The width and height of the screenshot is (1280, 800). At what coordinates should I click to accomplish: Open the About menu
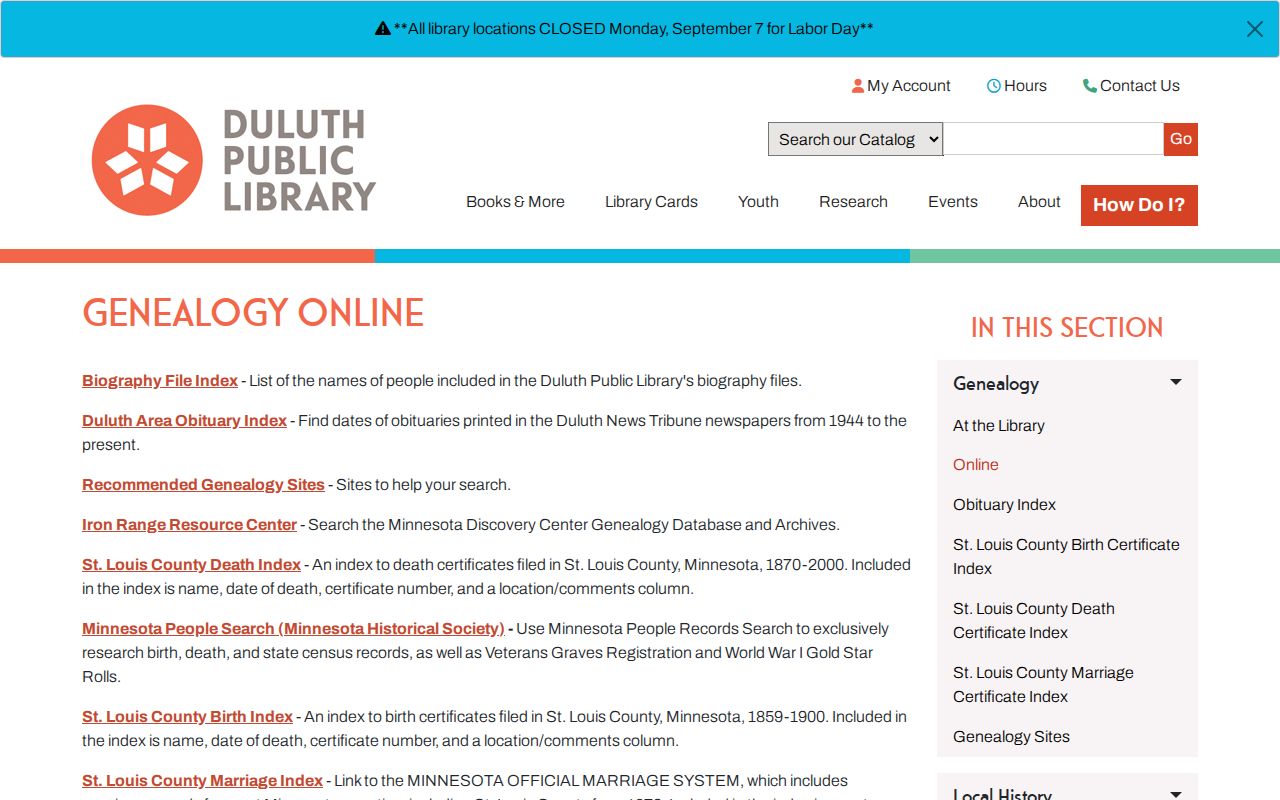pos(1039,202)
